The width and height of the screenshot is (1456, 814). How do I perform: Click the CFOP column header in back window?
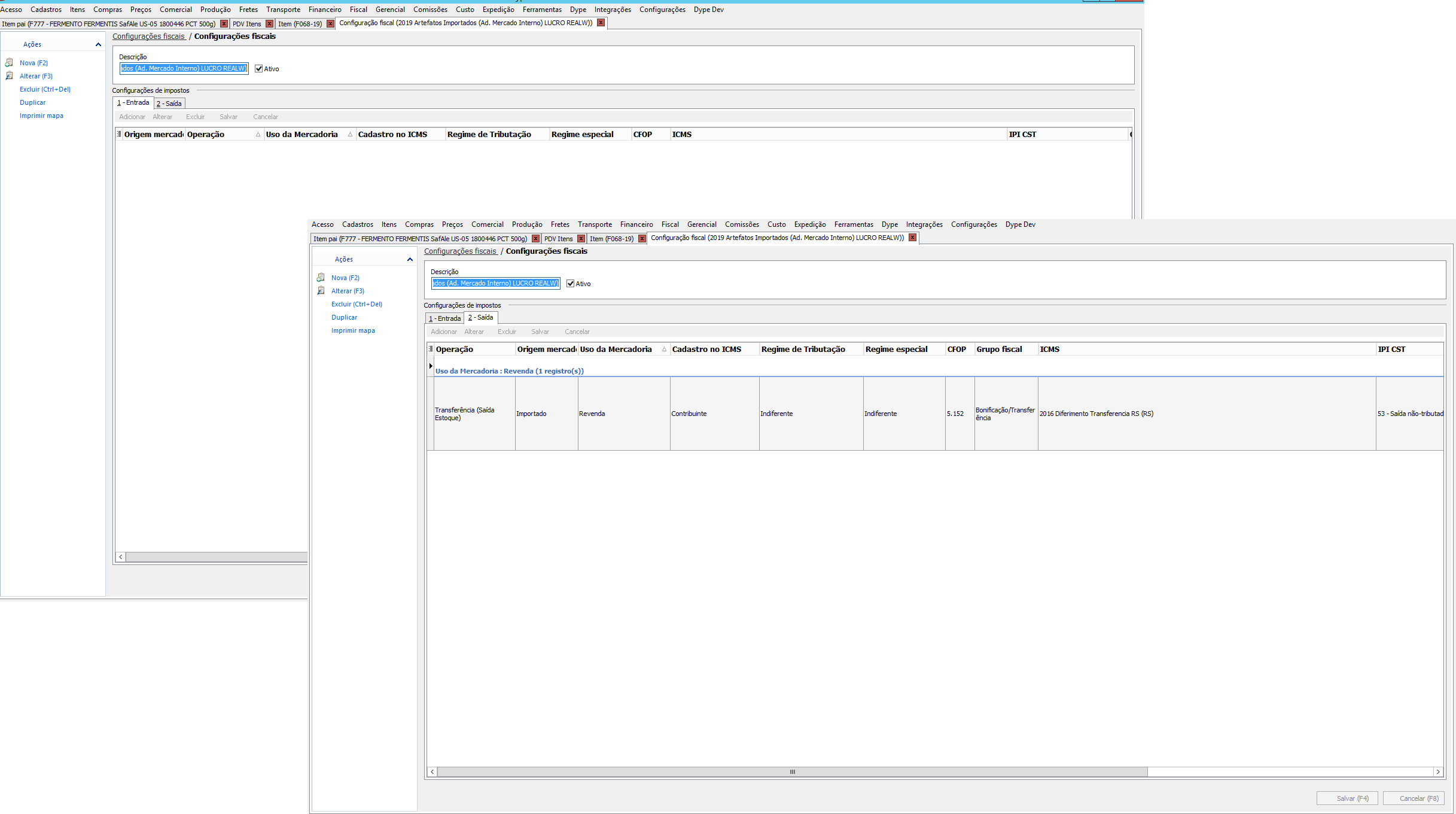(651, 135)
